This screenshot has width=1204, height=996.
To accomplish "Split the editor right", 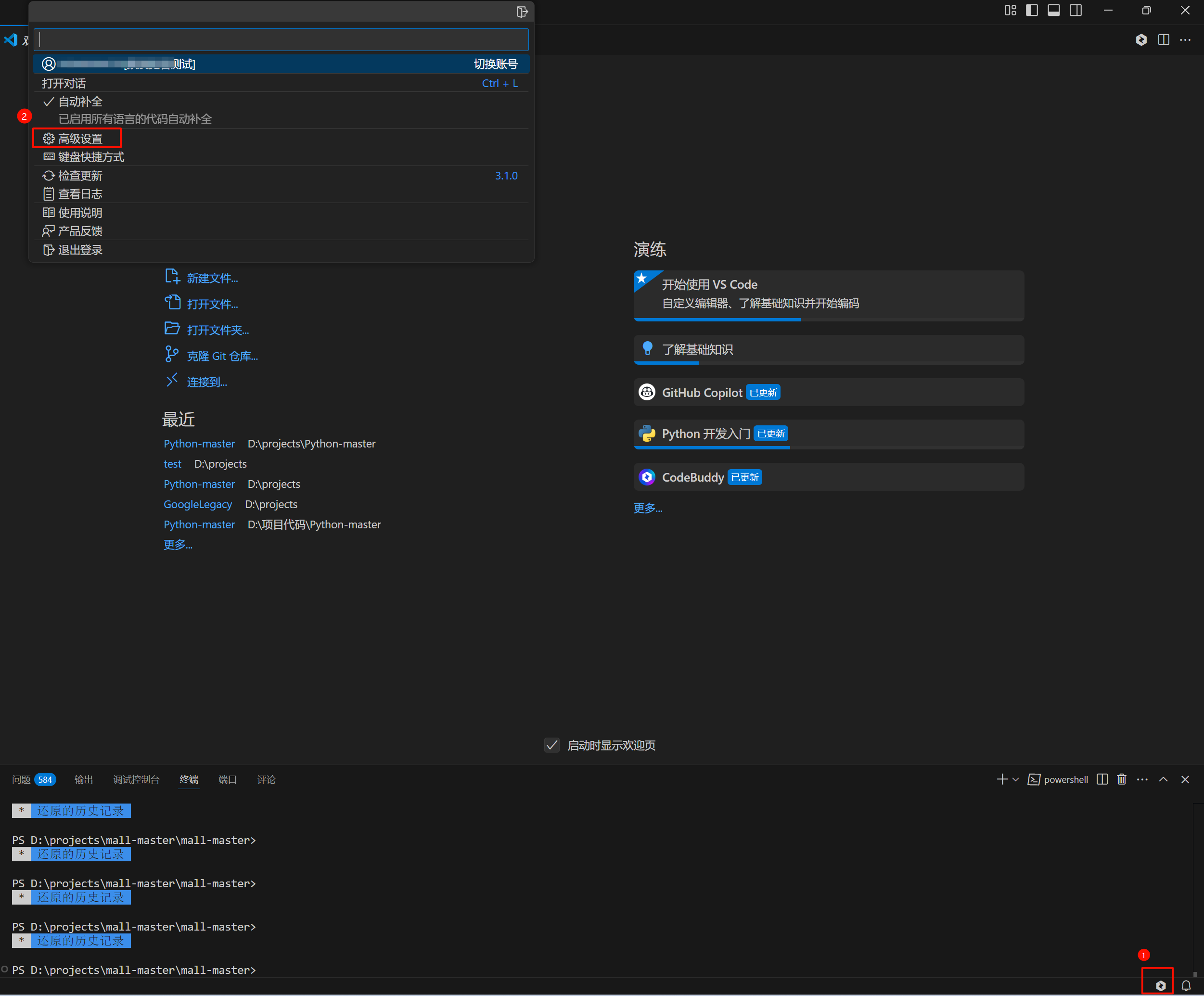I will pyautogui.click(x=1163, y=39).
